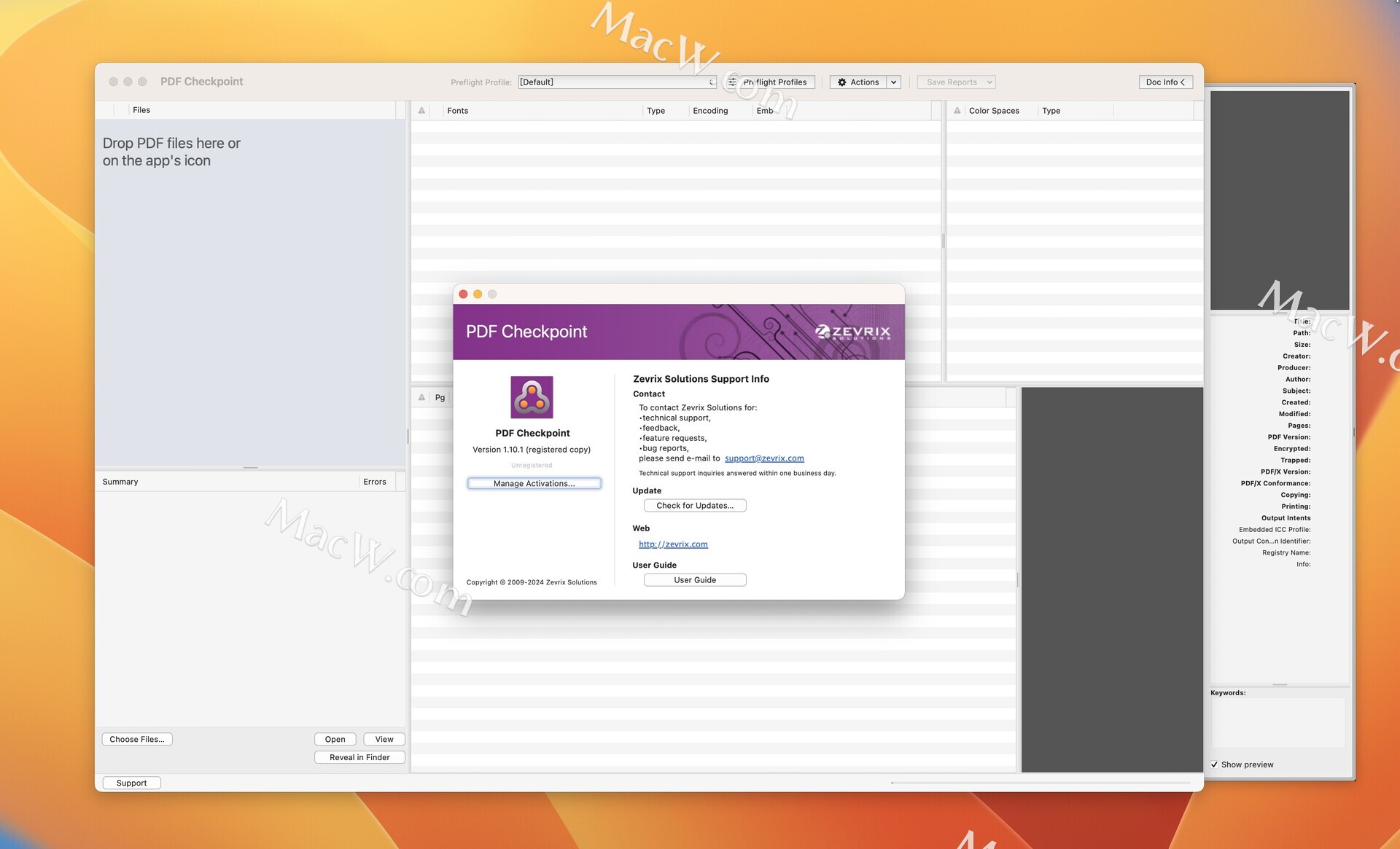Minimize the About window with yellow button
1400x849 pixels.
pyautogui.click(x=478, y=294)
